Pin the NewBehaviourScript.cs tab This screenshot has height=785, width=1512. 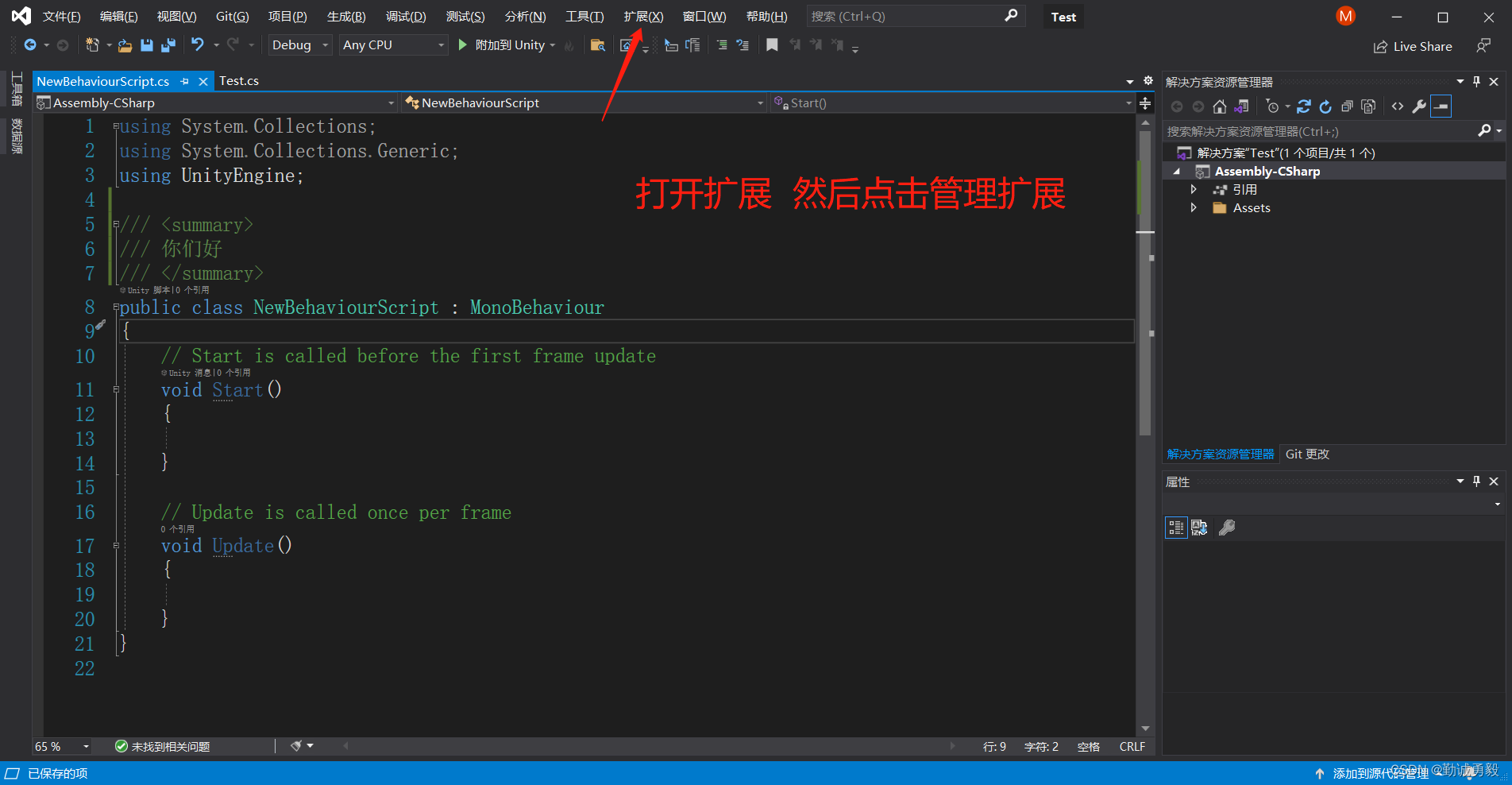[184, 81]
